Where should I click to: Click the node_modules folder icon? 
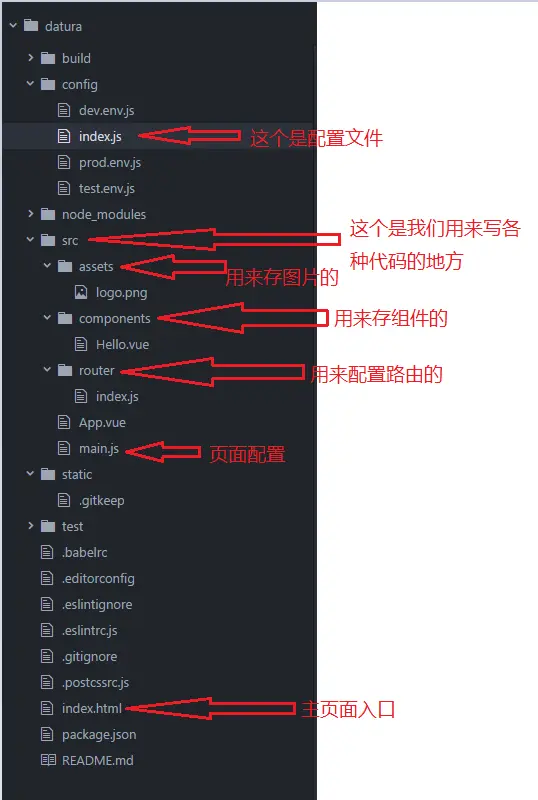(48, 214)
